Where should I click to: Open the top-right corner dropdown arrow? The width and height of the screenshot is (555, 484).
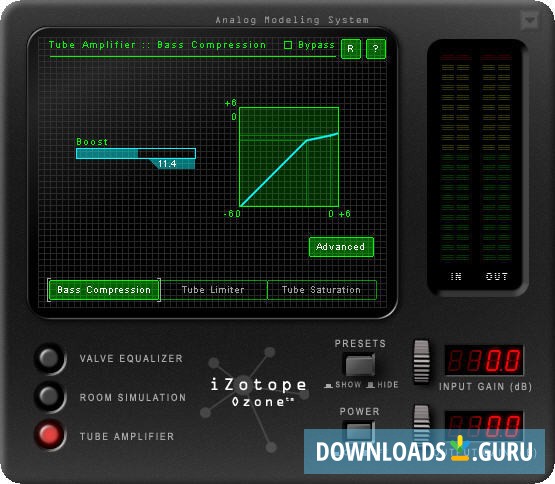pos(530,21)
